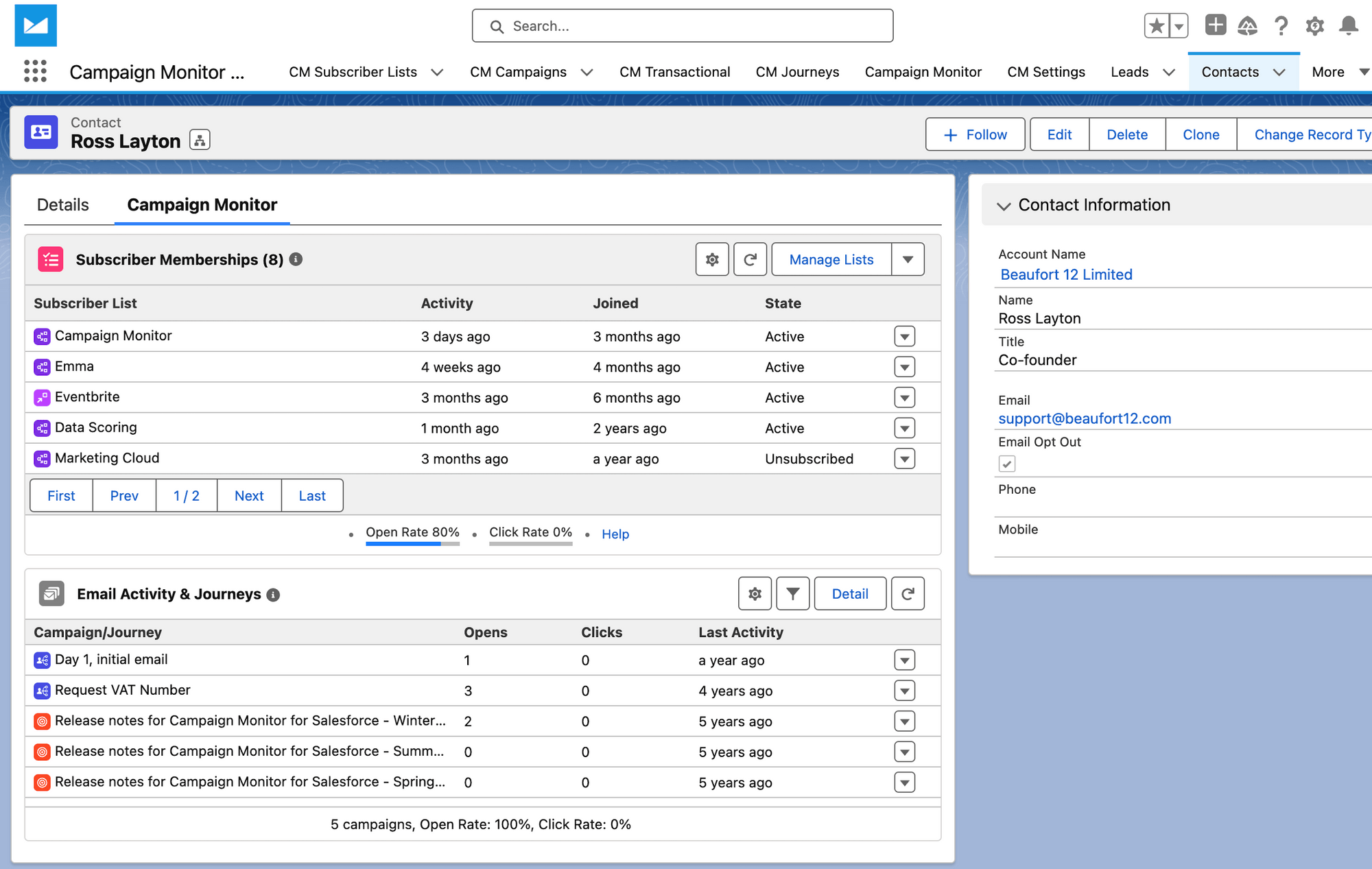
Task: Click the Email Activity settings gear
Action: 755,594
